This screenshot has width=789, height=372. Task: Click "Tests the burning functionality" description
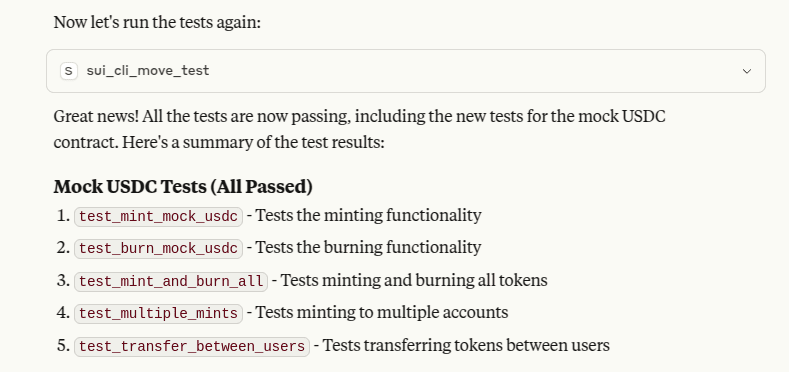pyautogui.click(x=369, y=248)
